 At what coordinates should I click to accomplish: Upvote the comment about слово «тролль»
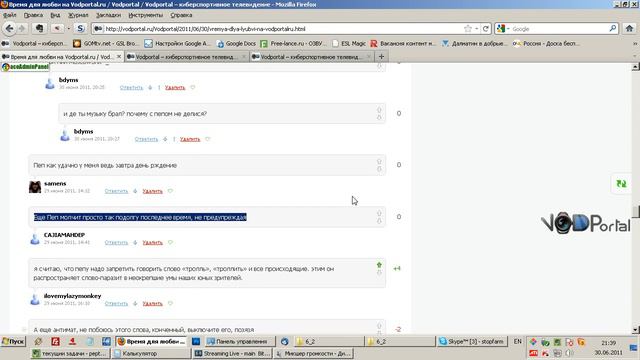[379, 265]
